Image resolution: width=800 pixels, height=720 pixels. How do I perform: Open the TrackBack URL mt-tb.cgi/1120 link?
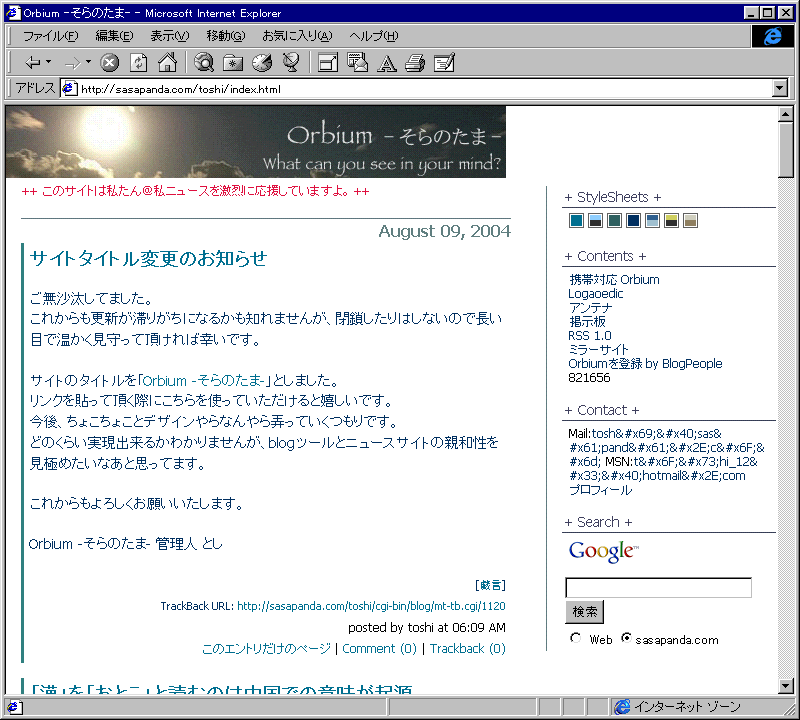pyautogui.click(x=371, y=606)
